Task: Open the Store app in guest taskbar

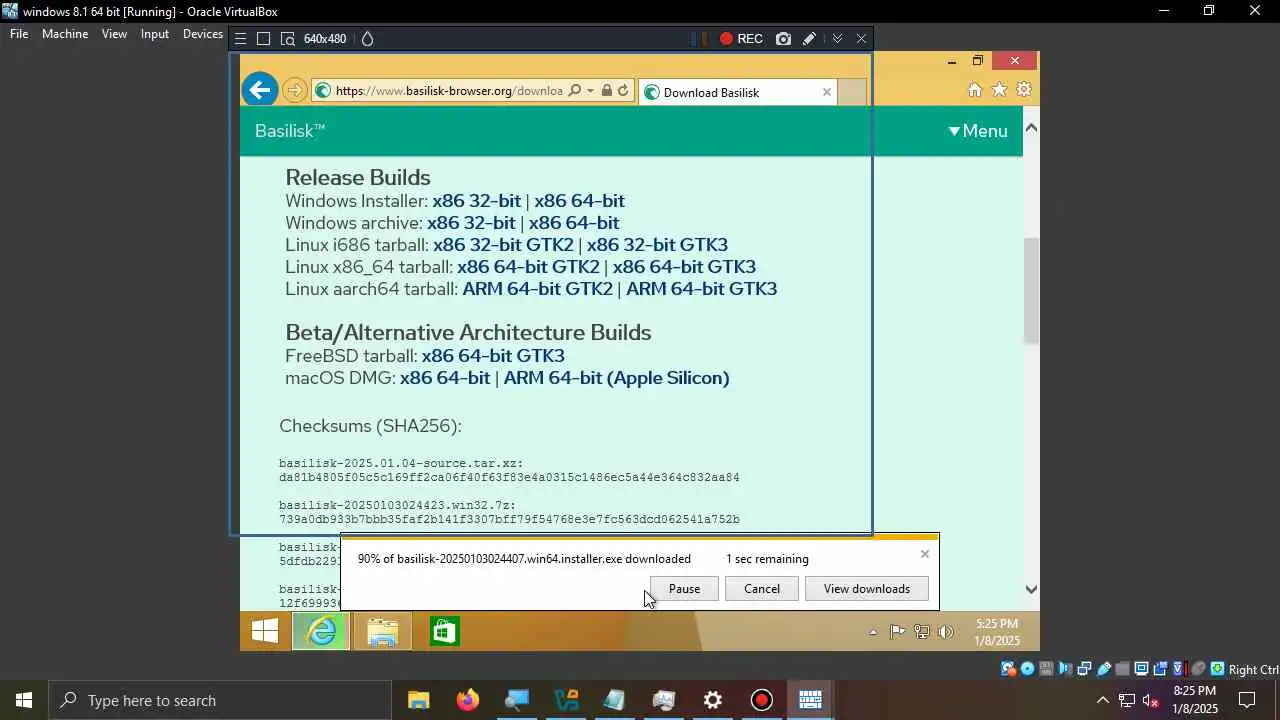Action: pos(444,631)
